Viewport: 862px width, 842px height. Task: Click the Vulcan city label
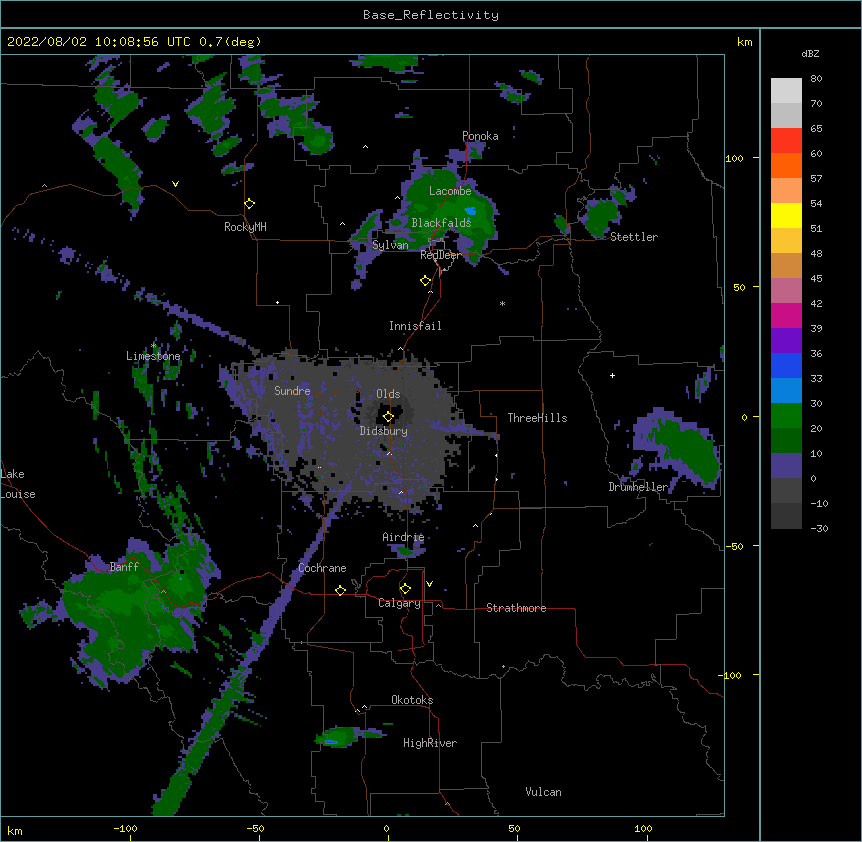[543, 792]
